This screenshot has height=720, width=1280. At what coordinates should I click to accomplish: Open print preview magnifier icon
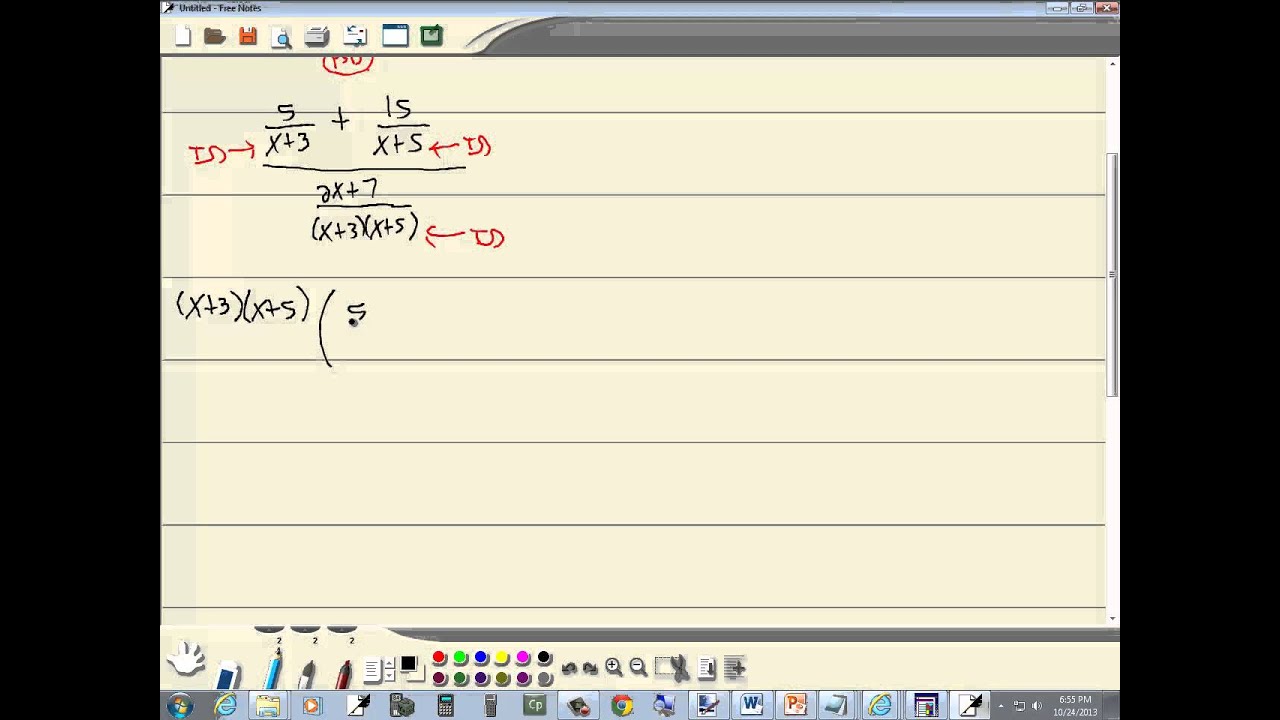282,37
